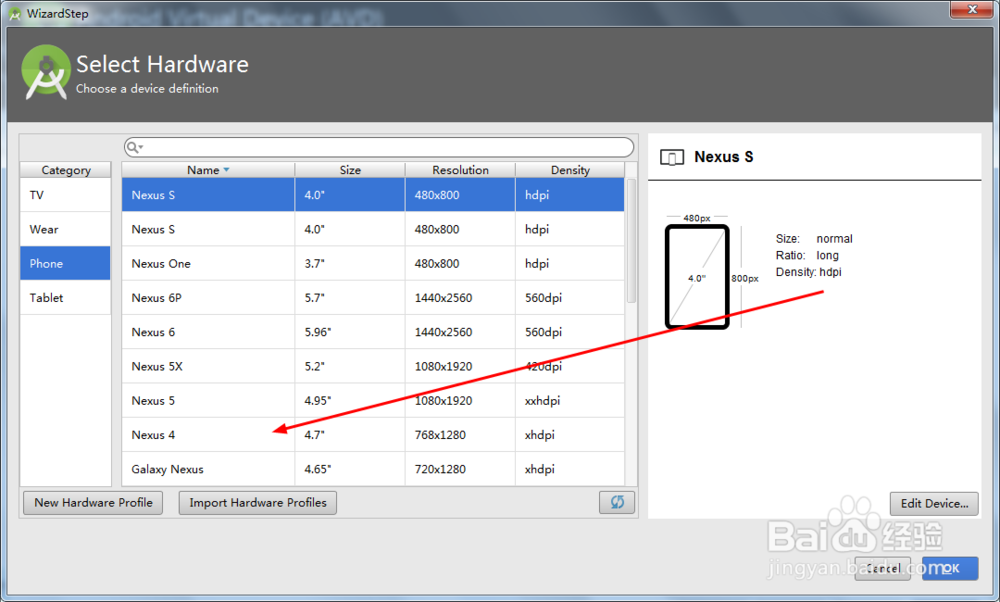Click the Size column header
Viewport: 1000px width, 602px height.
pyautogui.click(x=350, y=170)
